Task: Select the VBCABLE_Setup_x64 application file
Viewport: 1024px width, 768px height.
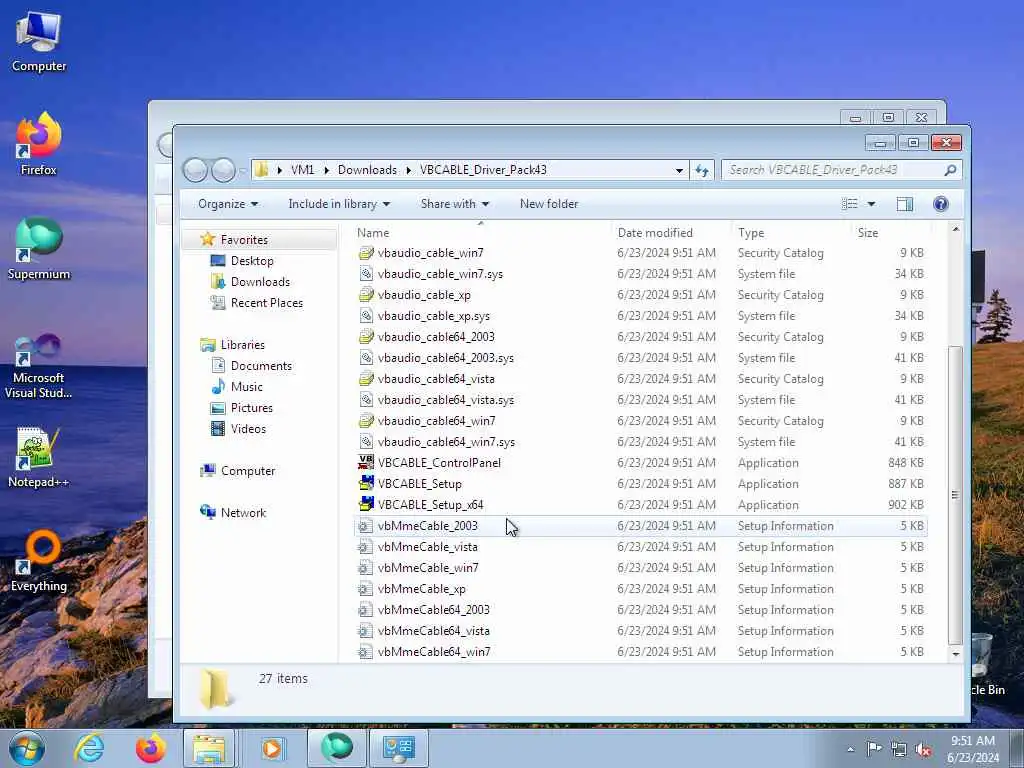Action: (430, 505)
